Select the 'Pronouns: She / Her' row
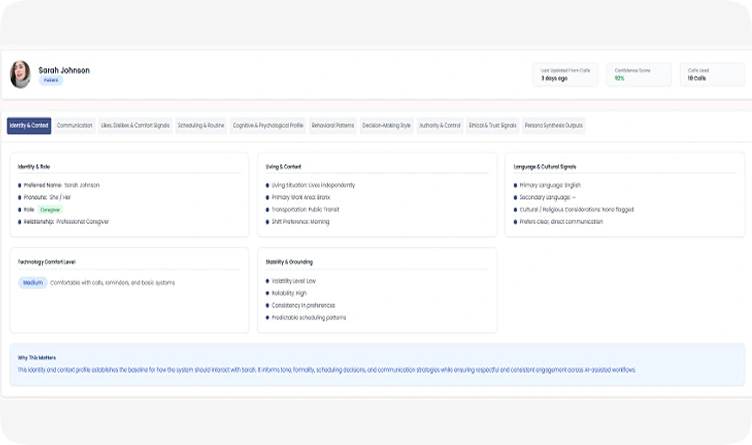Screen dimensions: 752x445 (x=44, y=197)
